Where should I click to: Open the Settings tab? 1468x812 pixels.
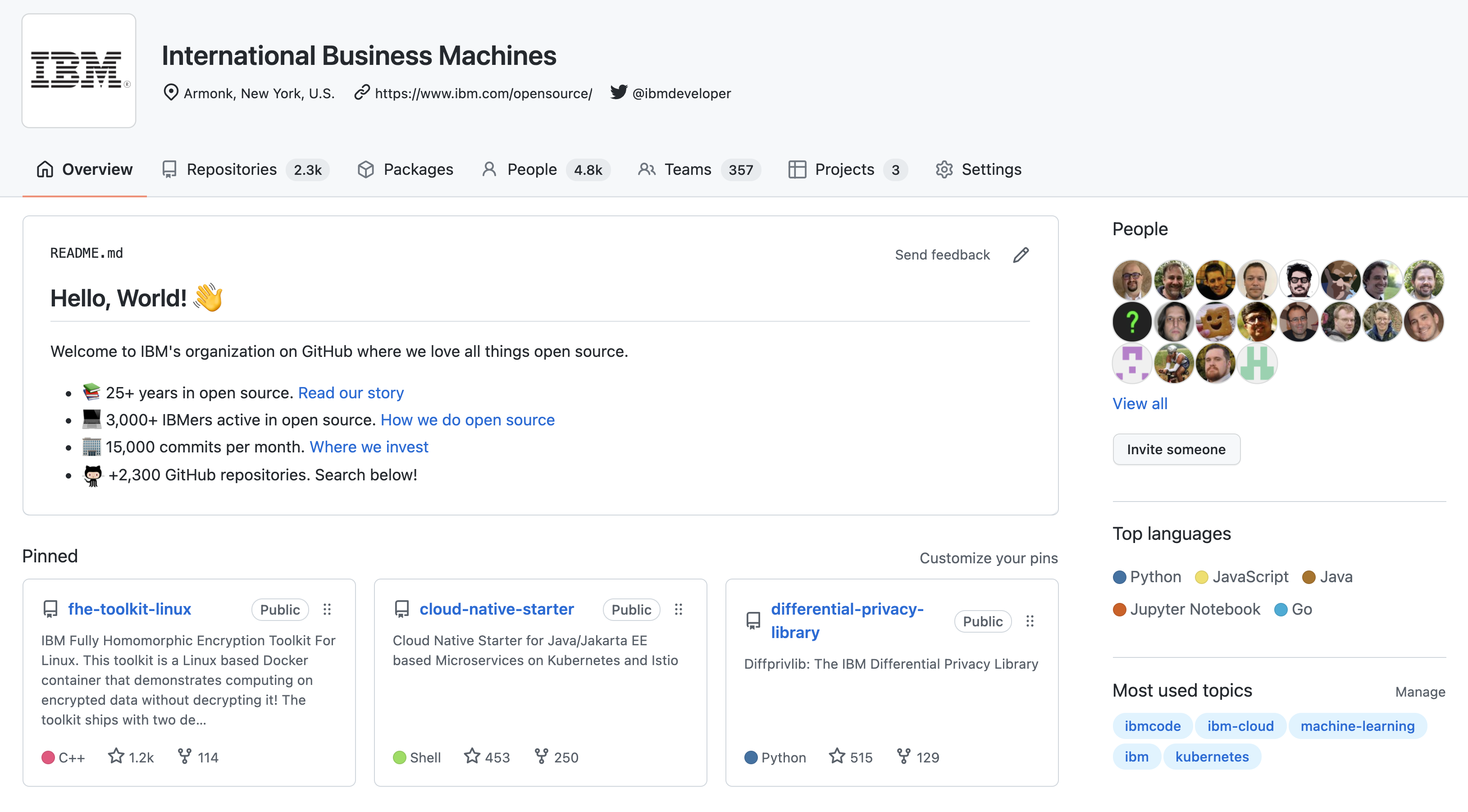[x=978, y=169]
